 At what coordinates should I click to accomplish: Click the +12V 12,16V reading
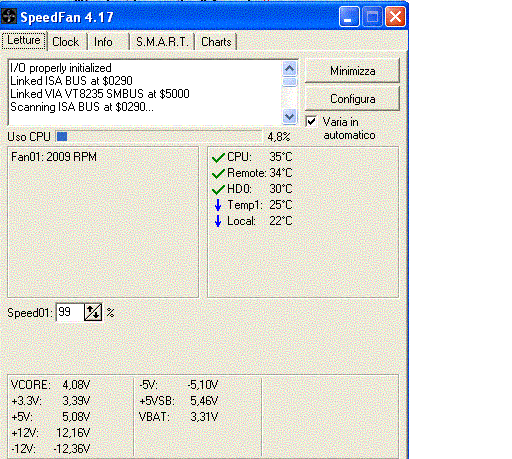50,433
